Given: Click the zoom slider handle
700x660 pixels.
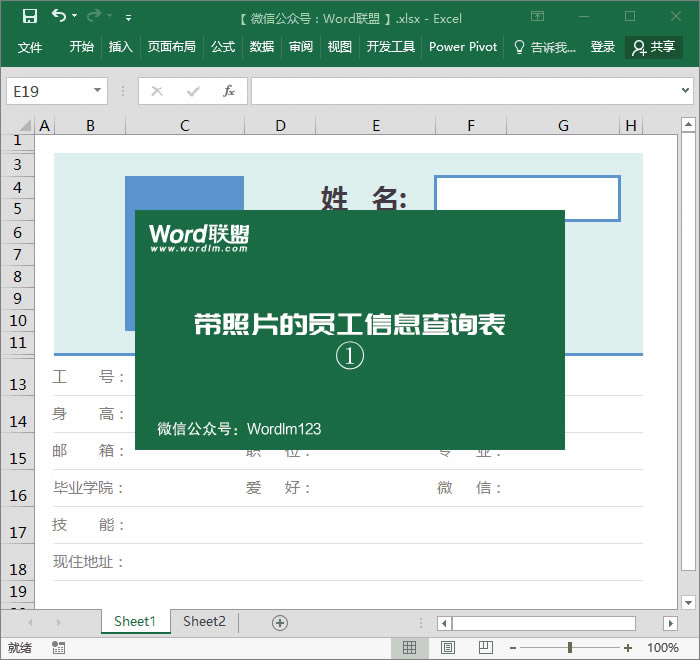Looking at the screenshot, I should (x=570, y=648).
